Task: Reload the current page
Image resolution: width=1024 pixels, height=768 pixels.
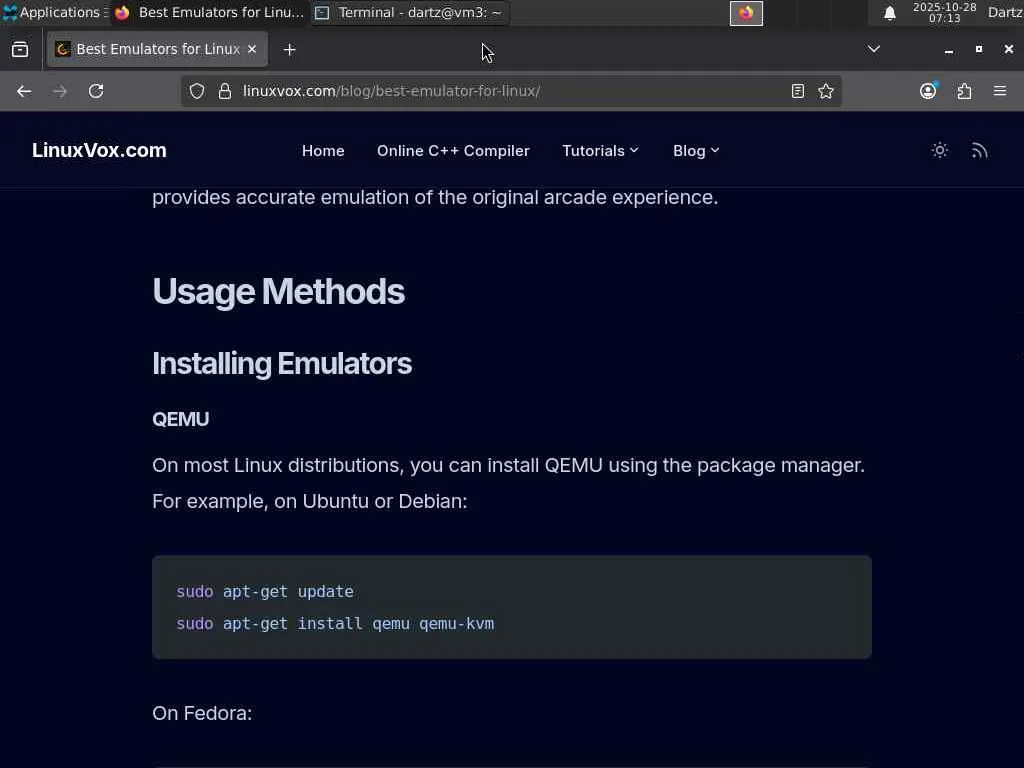Action: click(96, 91)
